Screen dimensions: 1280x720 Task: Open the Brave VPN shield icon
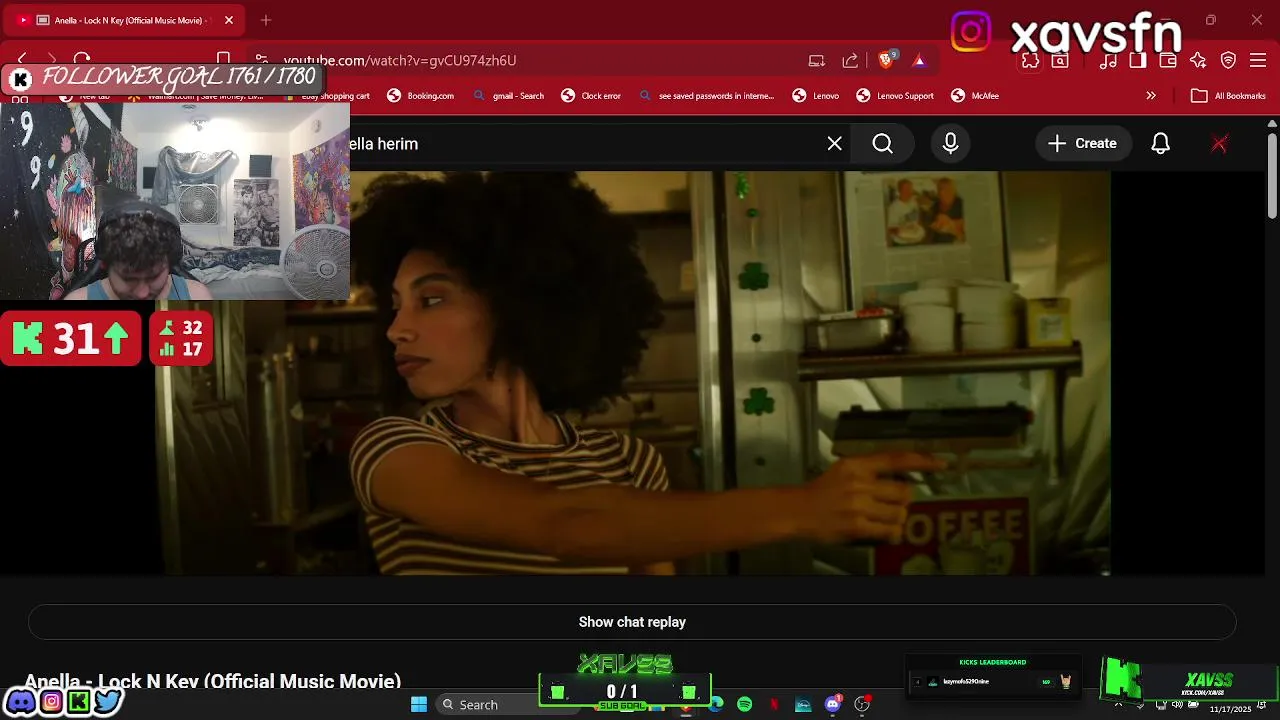pyautogui.click(x=1228, y=60)
